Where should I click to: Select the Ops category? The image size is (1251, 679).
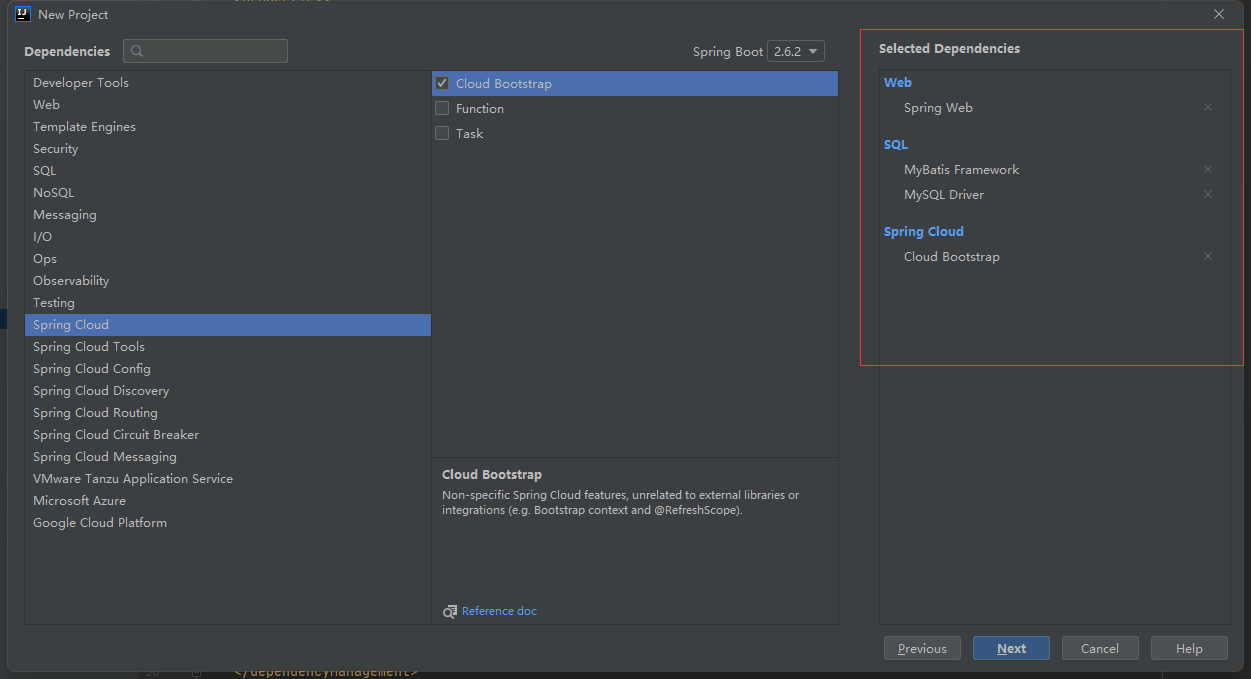[x=228, y=259]
